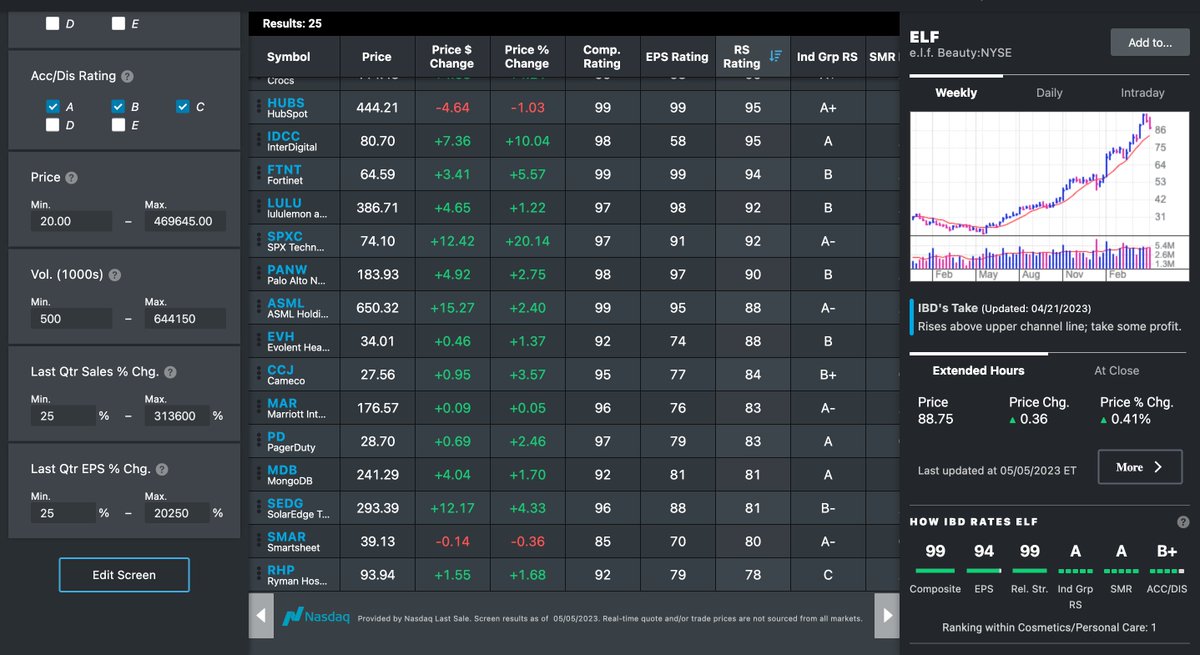Open HUBS ticker link

pos(286,103)
